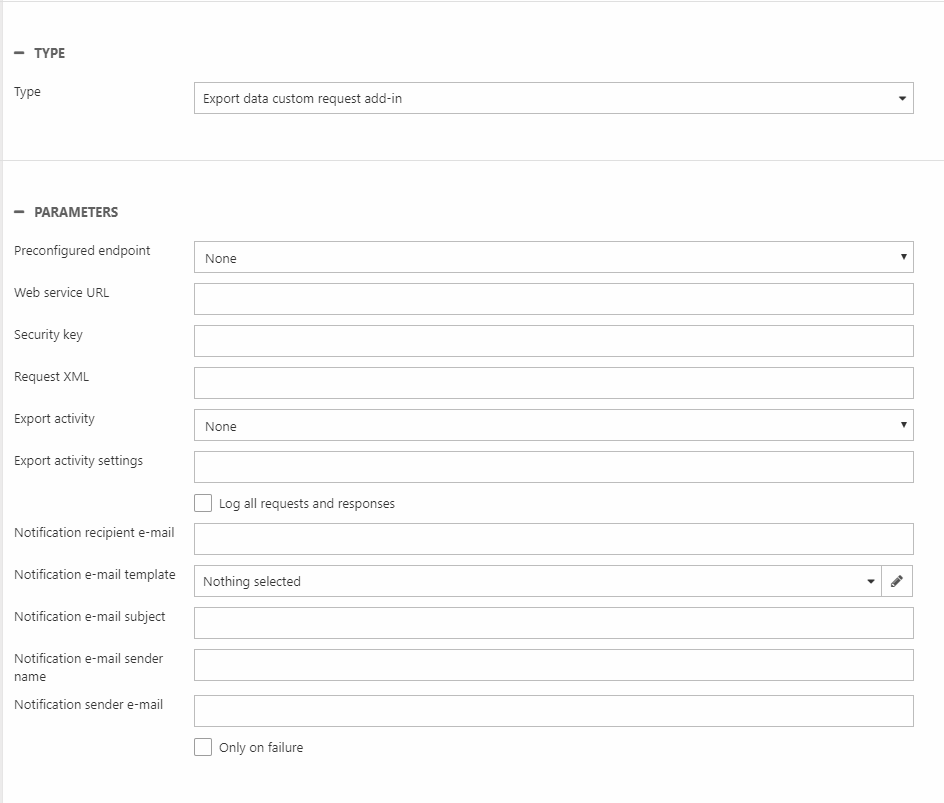Image resolution: width=944 pixels, height=803 pixels.
Task: Click the Export activity settings field
Action: [553, 467]
